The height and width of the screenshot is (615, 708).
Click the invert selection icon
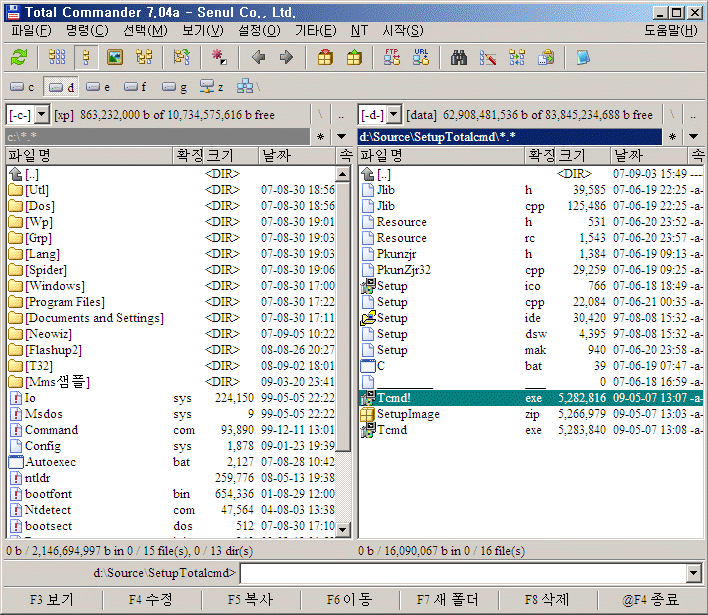click(182, 57)
